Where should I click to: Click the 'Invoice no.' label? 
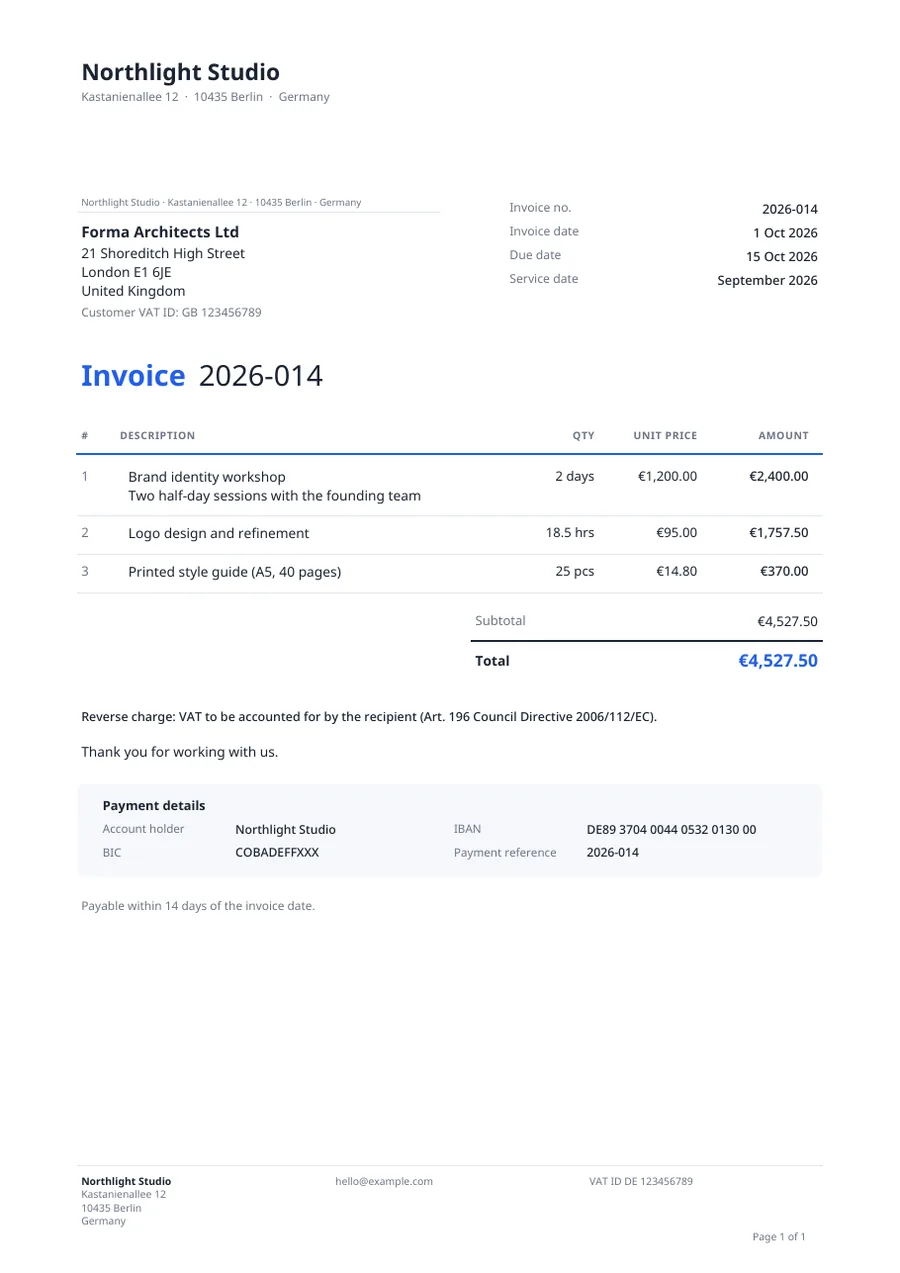pyautogui.click(x=540, y=207)
